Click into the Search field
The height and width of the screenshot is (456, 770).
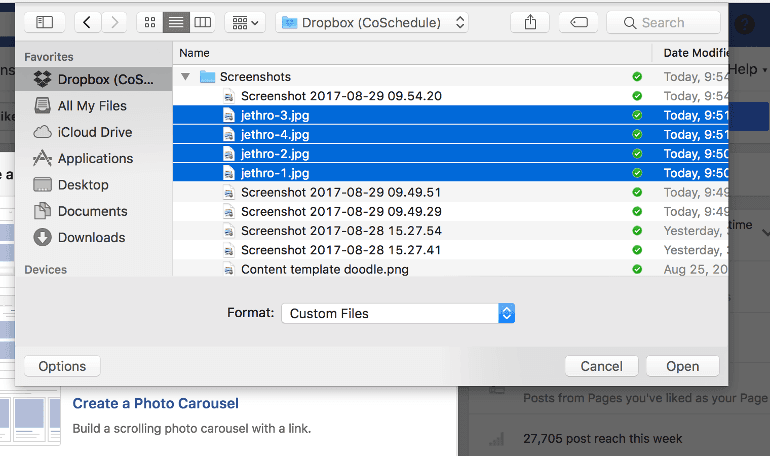tap(668, 22)
